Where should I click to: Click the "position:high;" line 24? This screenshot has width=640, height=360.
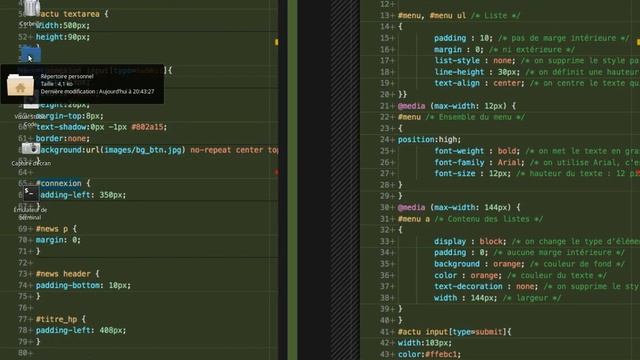429,140
